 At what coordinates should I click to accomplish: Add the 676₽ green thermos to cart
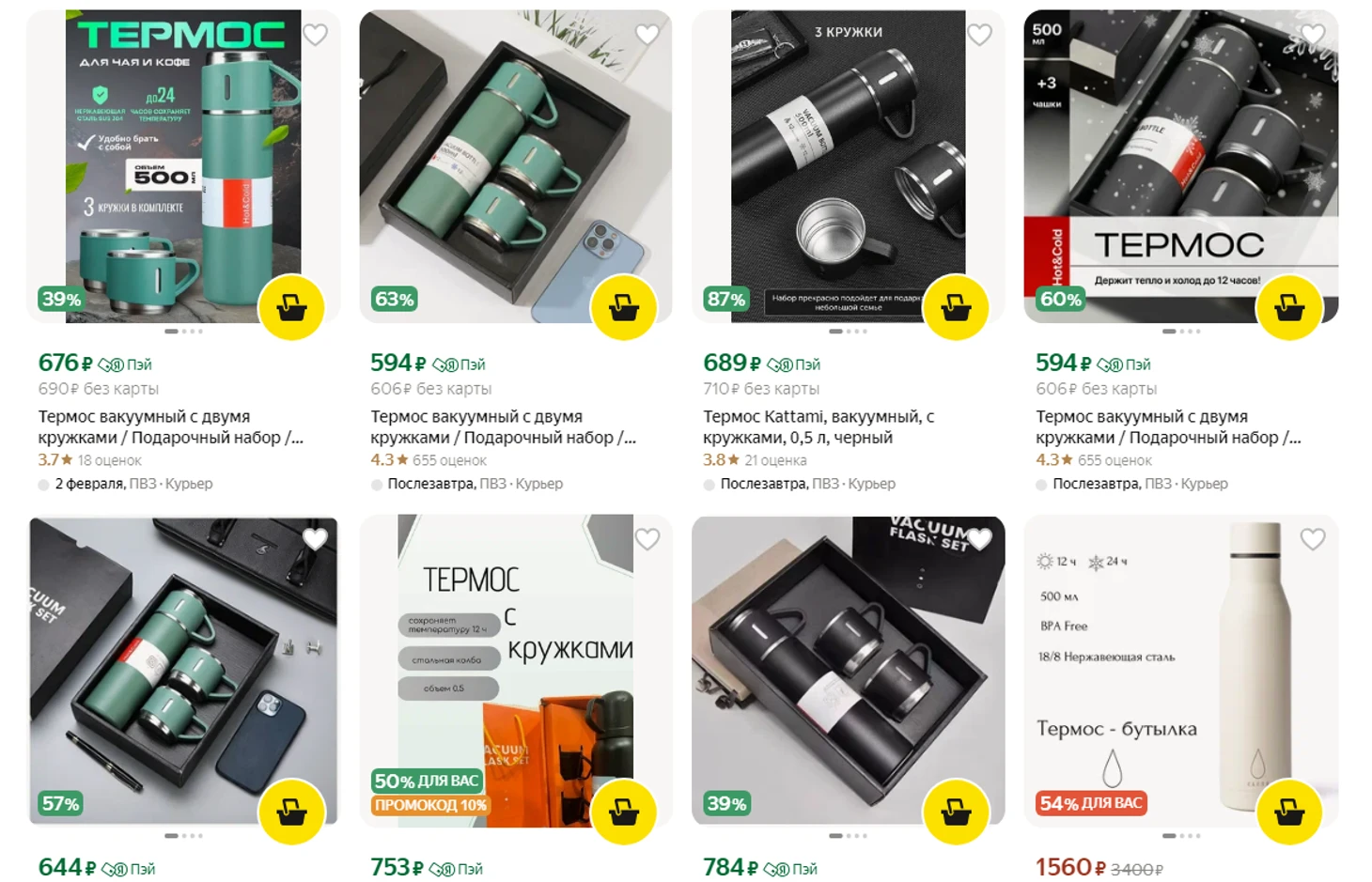[x=291, y=307]
